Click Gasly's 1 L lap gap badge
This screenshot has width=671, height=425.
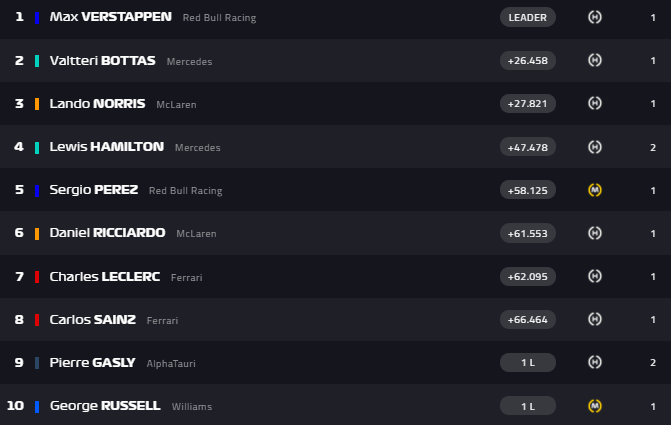point(527,362)
